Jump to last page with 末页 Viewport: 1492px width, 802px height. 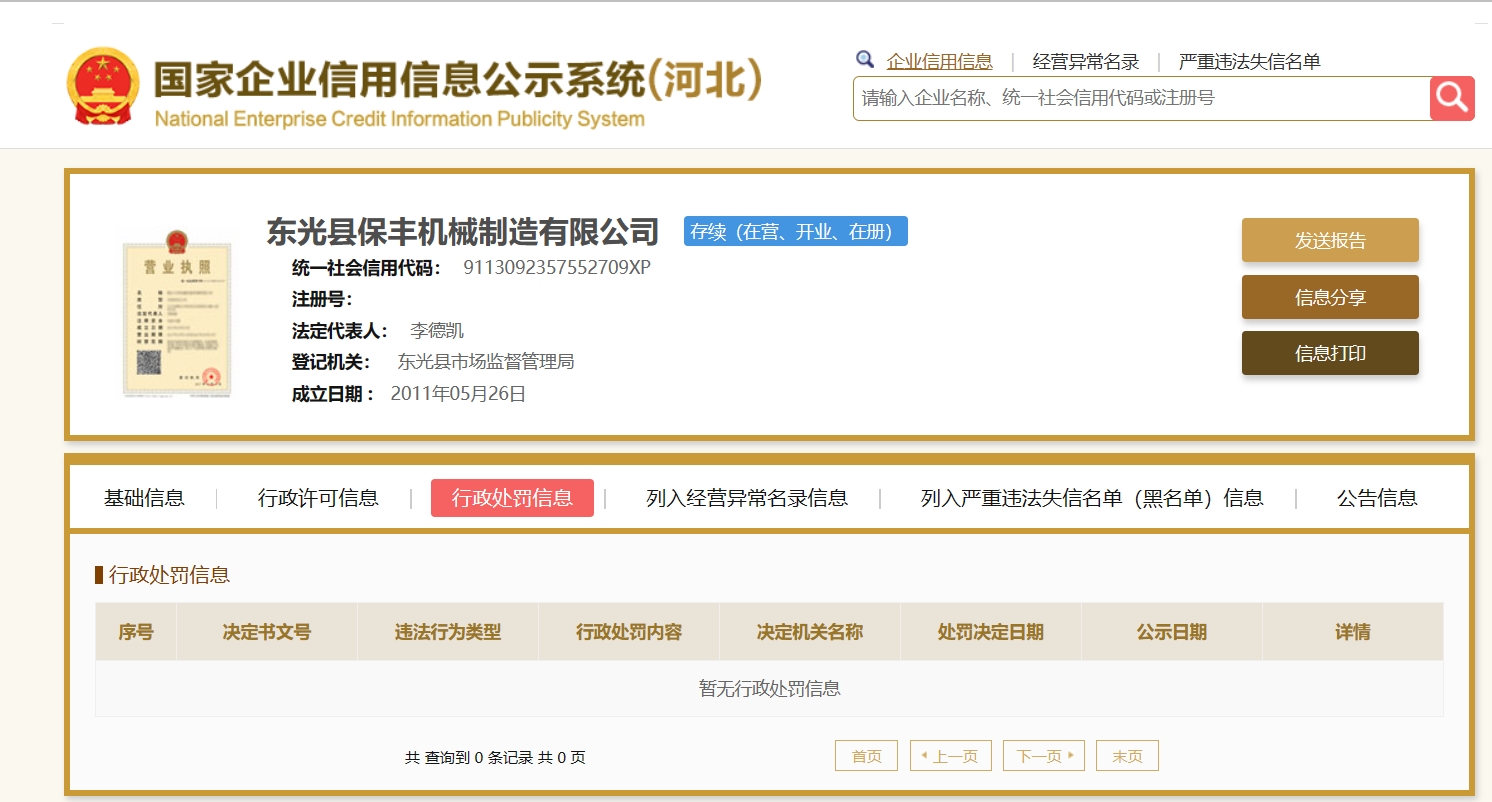tap(1127, 756)
